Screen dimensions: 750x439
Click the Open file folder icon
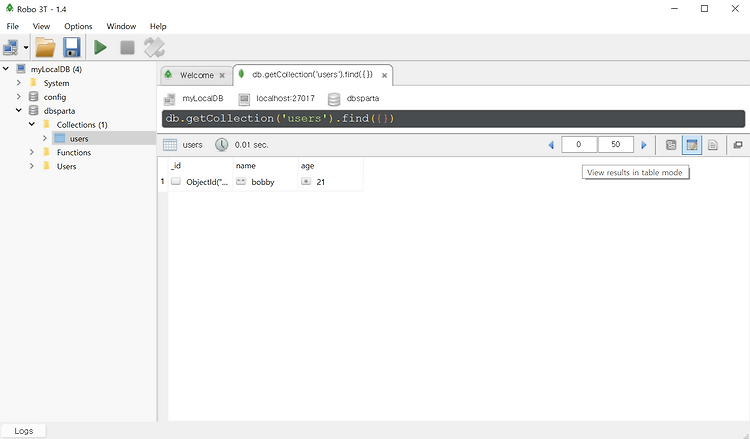pyautogui.click(x=45, y=47)
